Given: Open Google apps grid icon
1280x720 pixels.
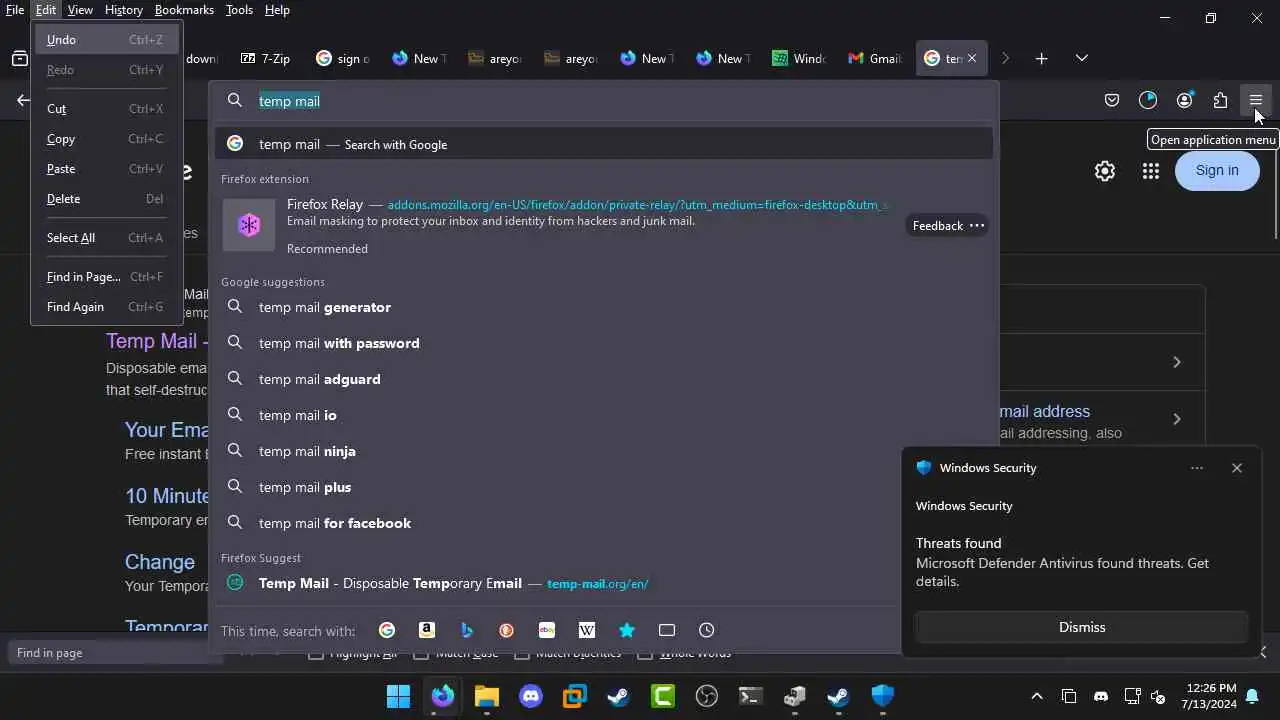Looking at the screenshot, I should pyautogui.click(x=1151, y=171).
